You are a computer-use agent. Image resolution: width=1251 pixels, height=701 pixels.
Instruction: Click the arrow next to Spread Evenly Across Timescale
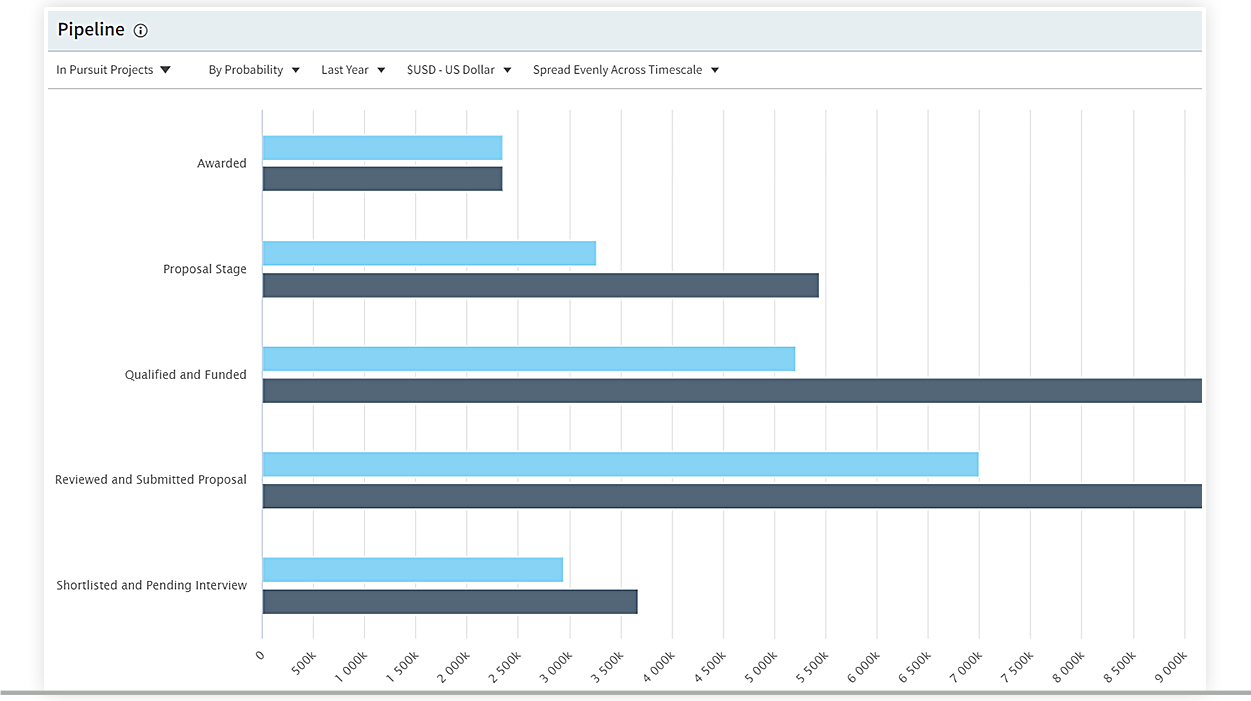714,69
